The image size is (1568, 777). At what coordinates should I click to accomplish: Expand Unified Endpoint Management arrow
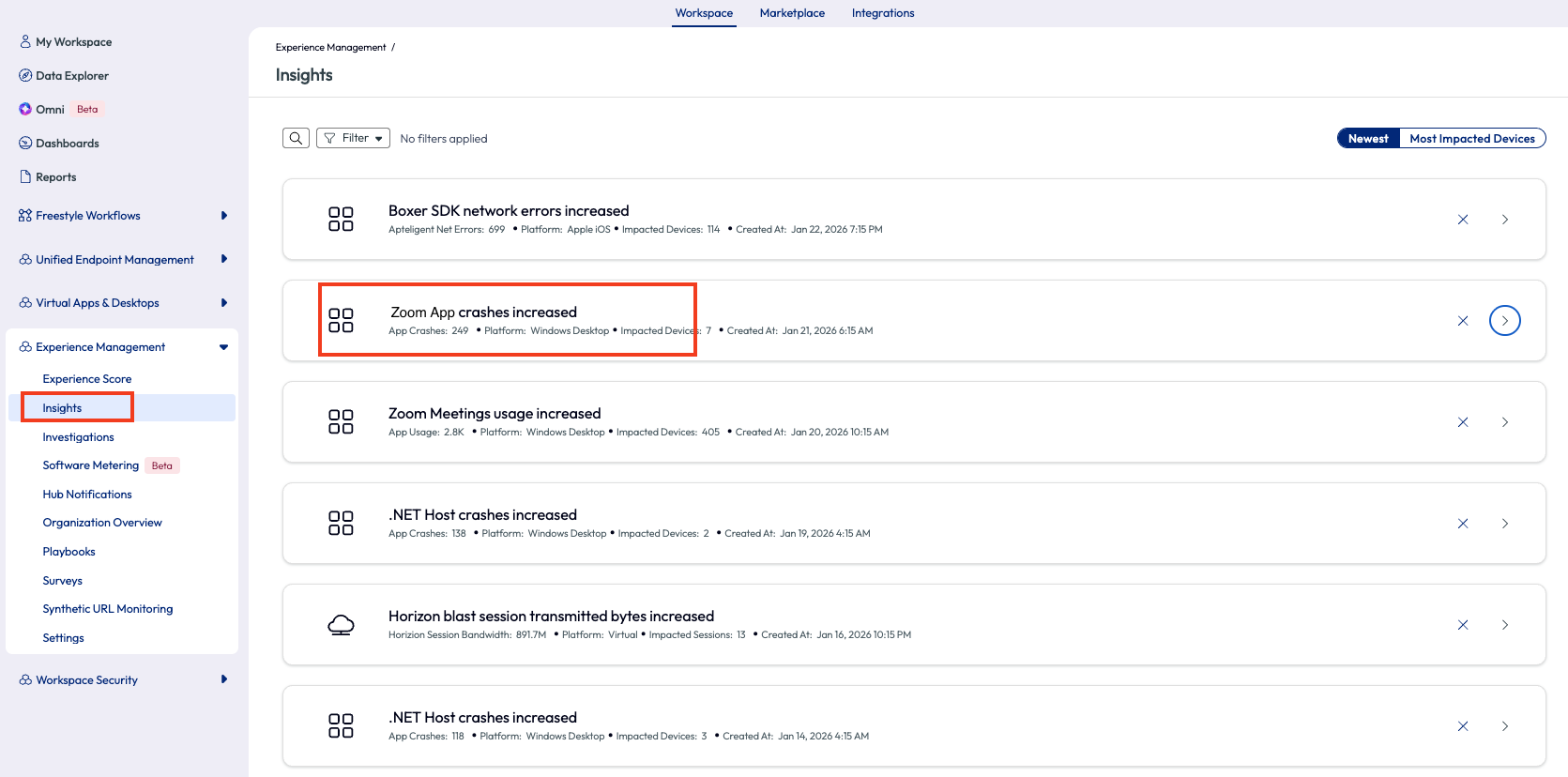pyautogui.click(x=223, y=259)
